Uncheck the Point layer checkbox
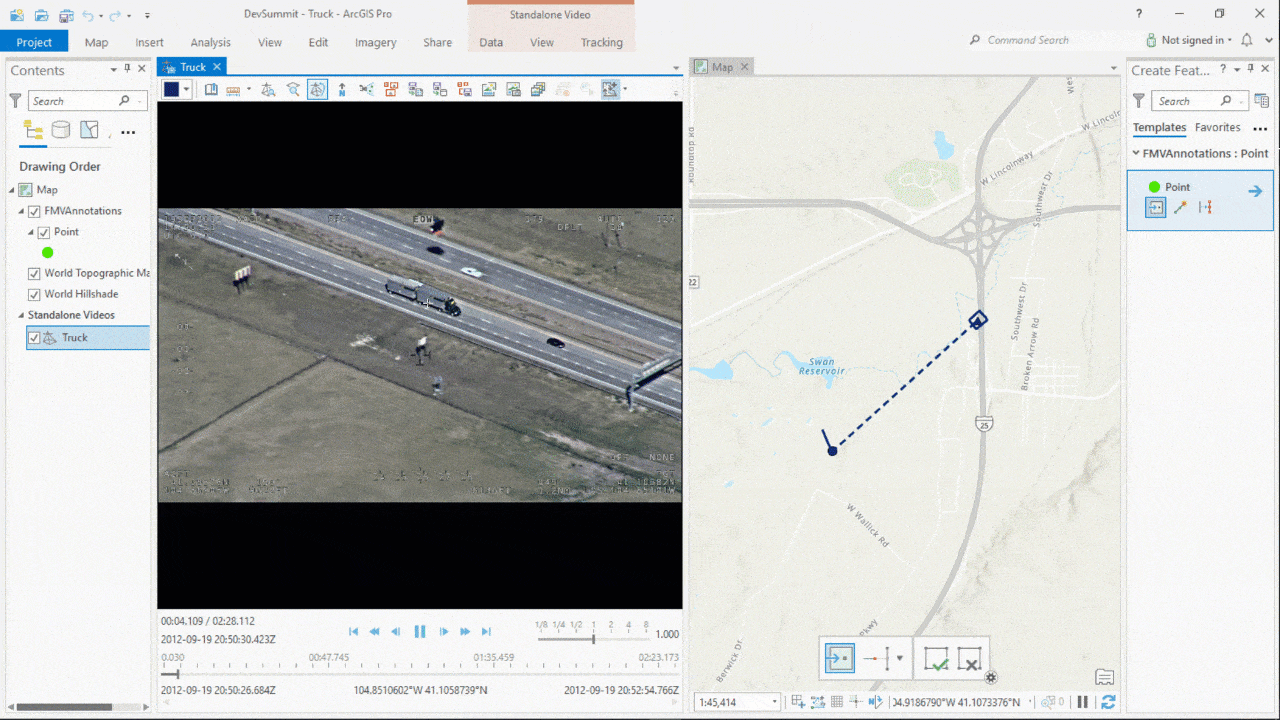 43,232
